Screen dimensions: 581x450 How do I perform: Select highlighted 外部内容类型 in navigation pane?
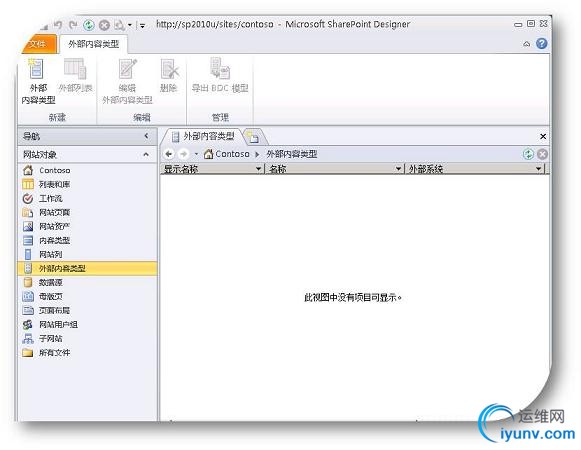click(x=87, y=268)
